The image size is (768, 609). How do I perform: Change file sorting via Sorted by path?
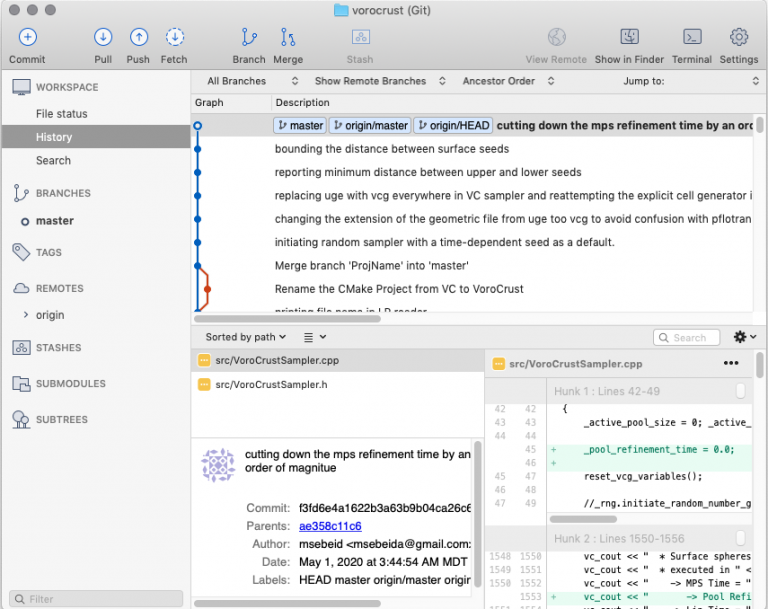click(x=246, y=337)
